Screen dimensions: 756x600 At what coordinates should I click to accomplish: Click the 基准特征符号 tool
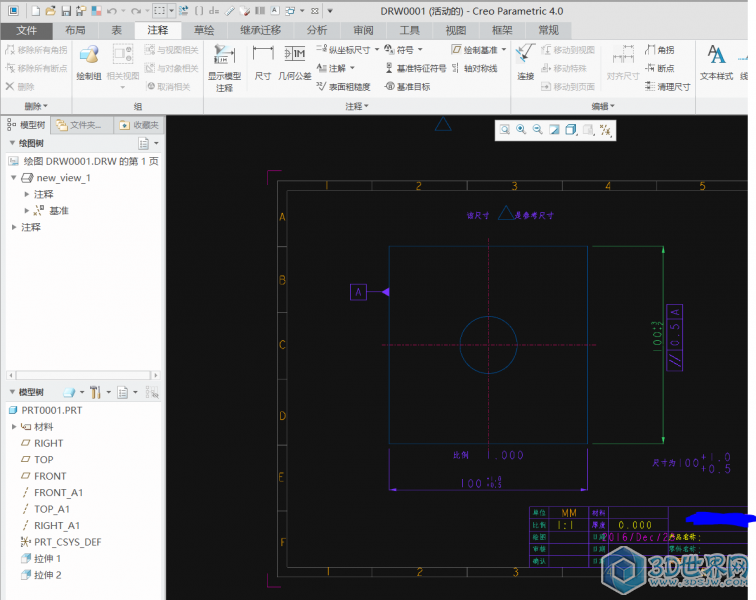[x=416, y=68]
